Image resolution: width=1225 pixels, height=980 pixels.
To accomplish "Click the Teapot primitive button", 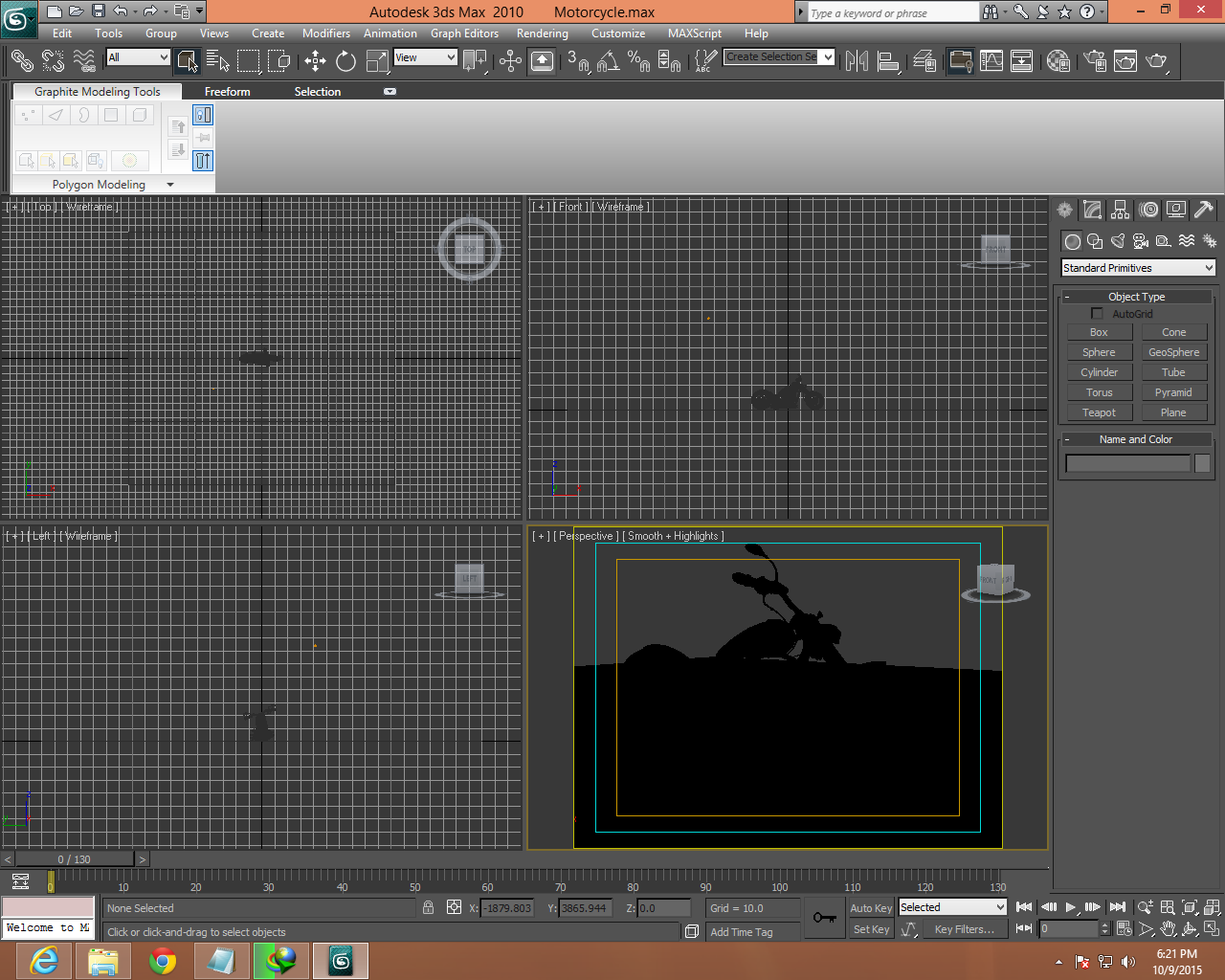I will click(x=1099, y=412).
